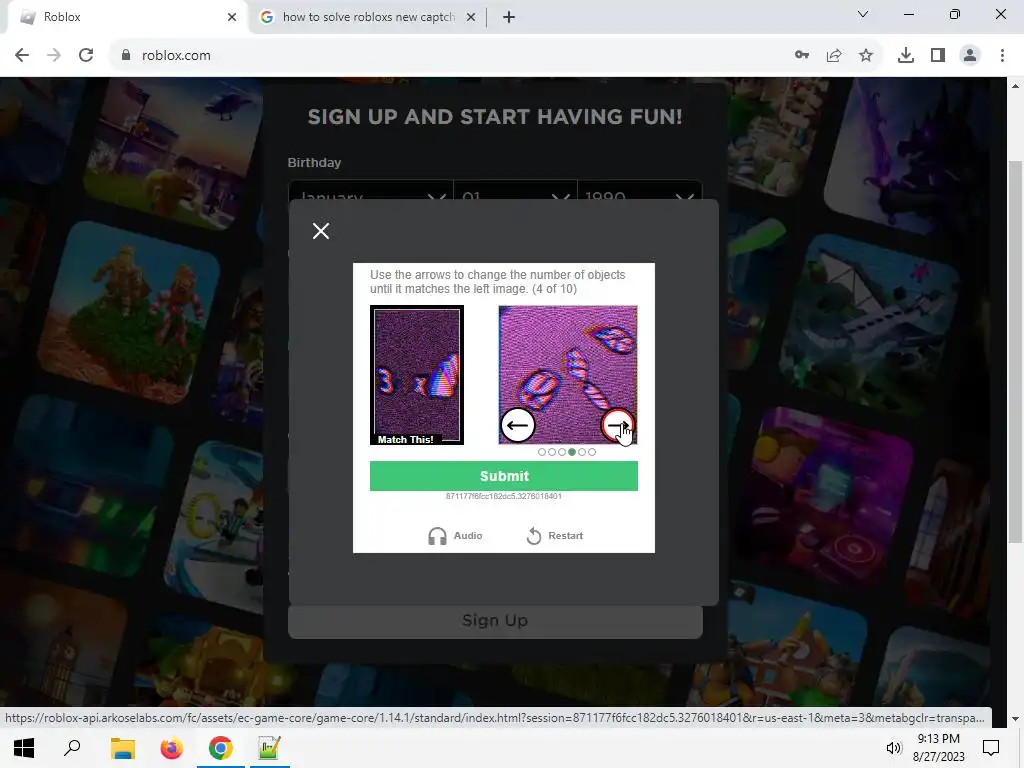This screenshot has height=768, width=1024.
Task: Open the volume control in system tray
Action: 893,748
